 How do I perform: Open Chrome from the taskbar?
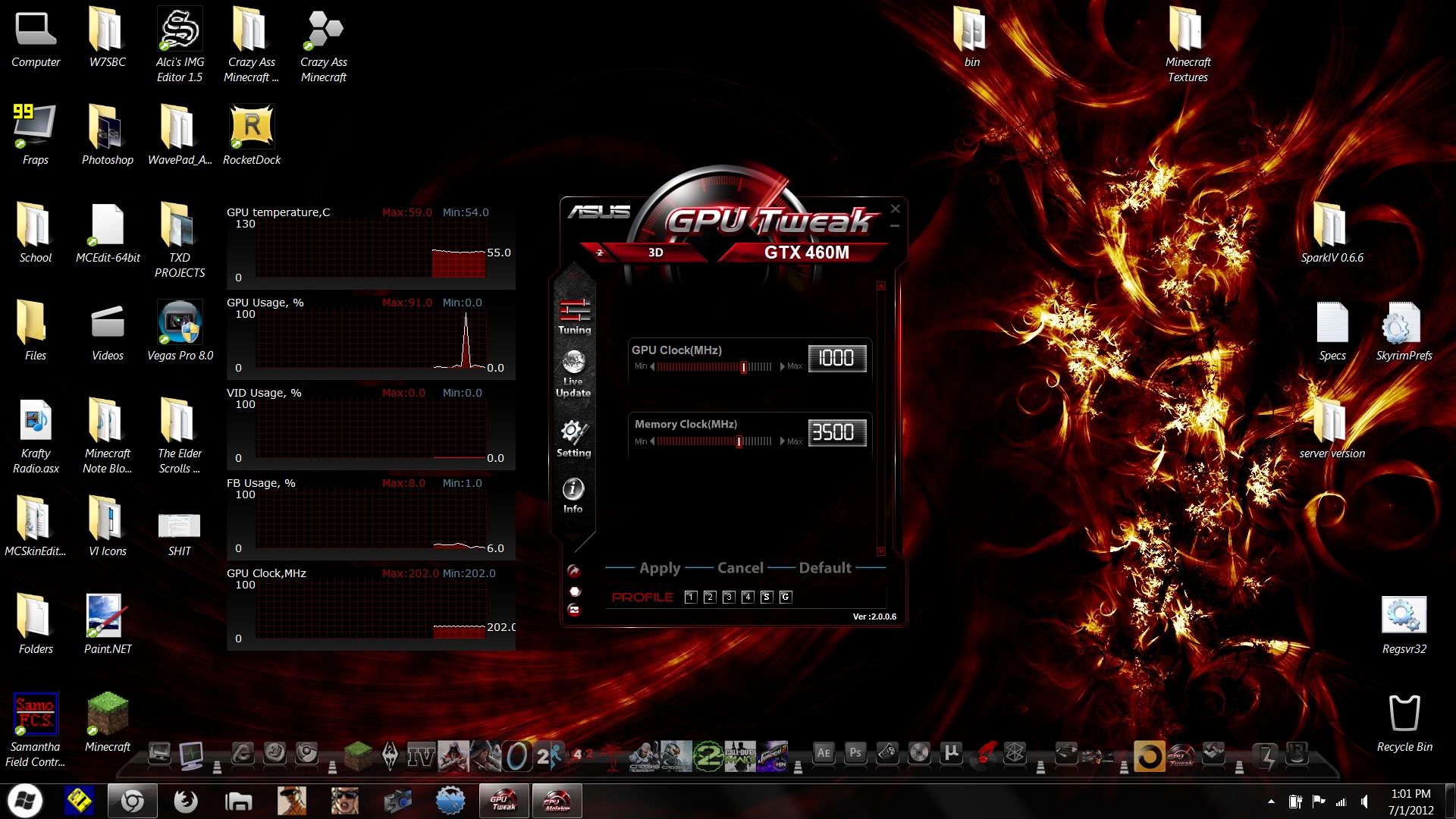point(133,801)
